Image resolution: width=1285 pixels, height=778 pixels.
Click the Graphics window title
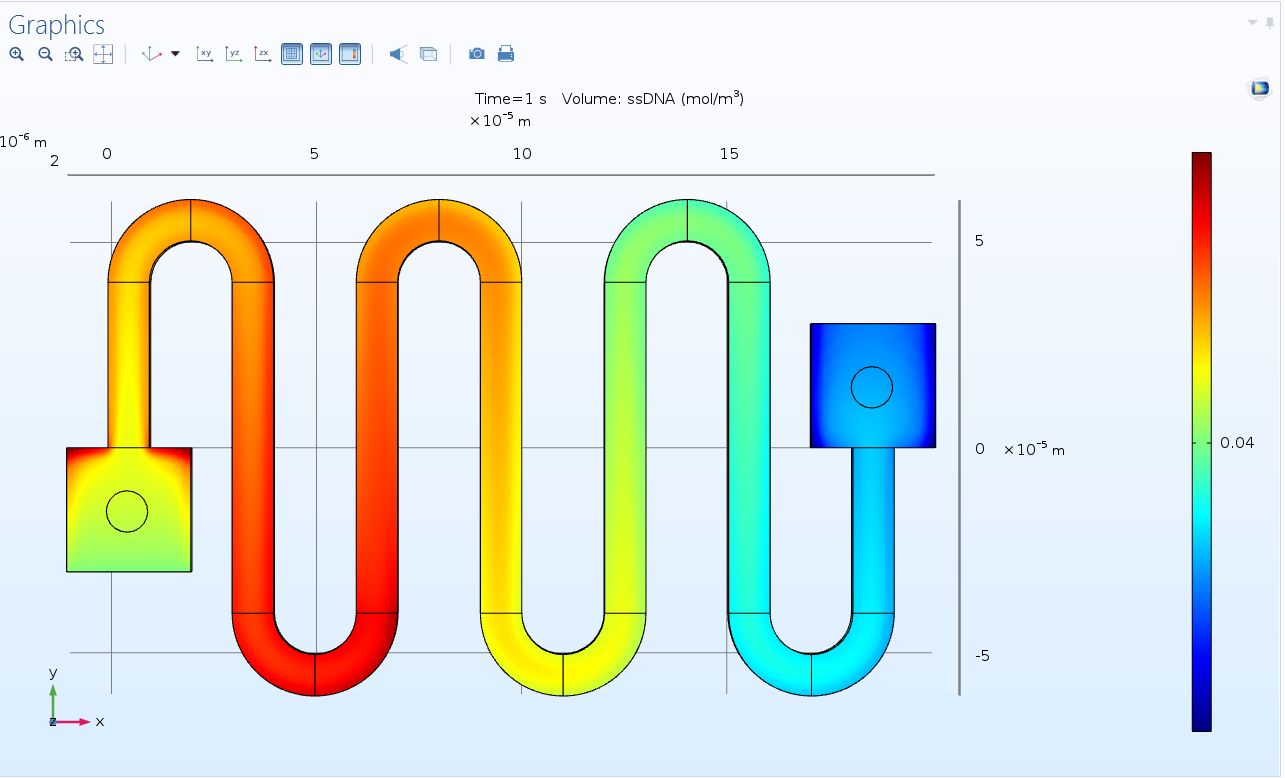click(x=56, y=25)
